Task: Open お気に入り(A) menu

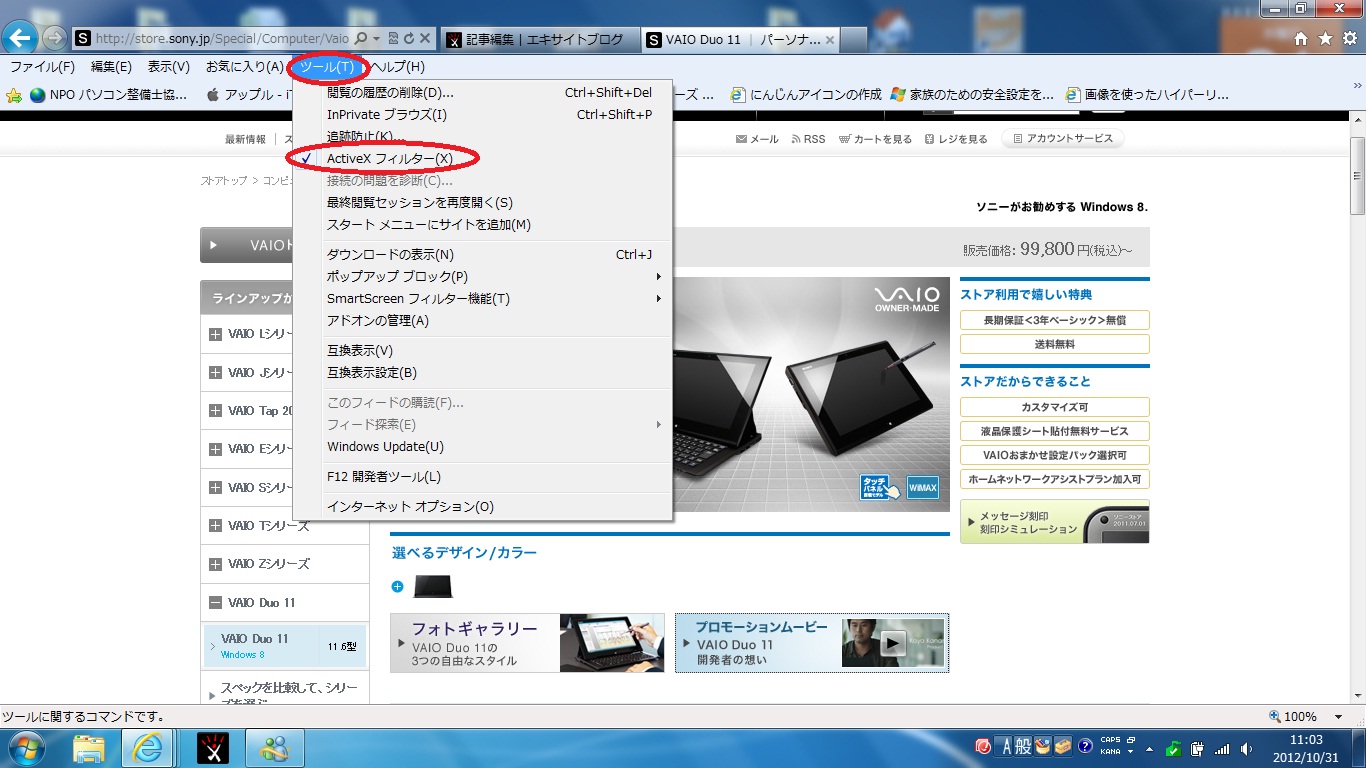Action: coord(245,67)
